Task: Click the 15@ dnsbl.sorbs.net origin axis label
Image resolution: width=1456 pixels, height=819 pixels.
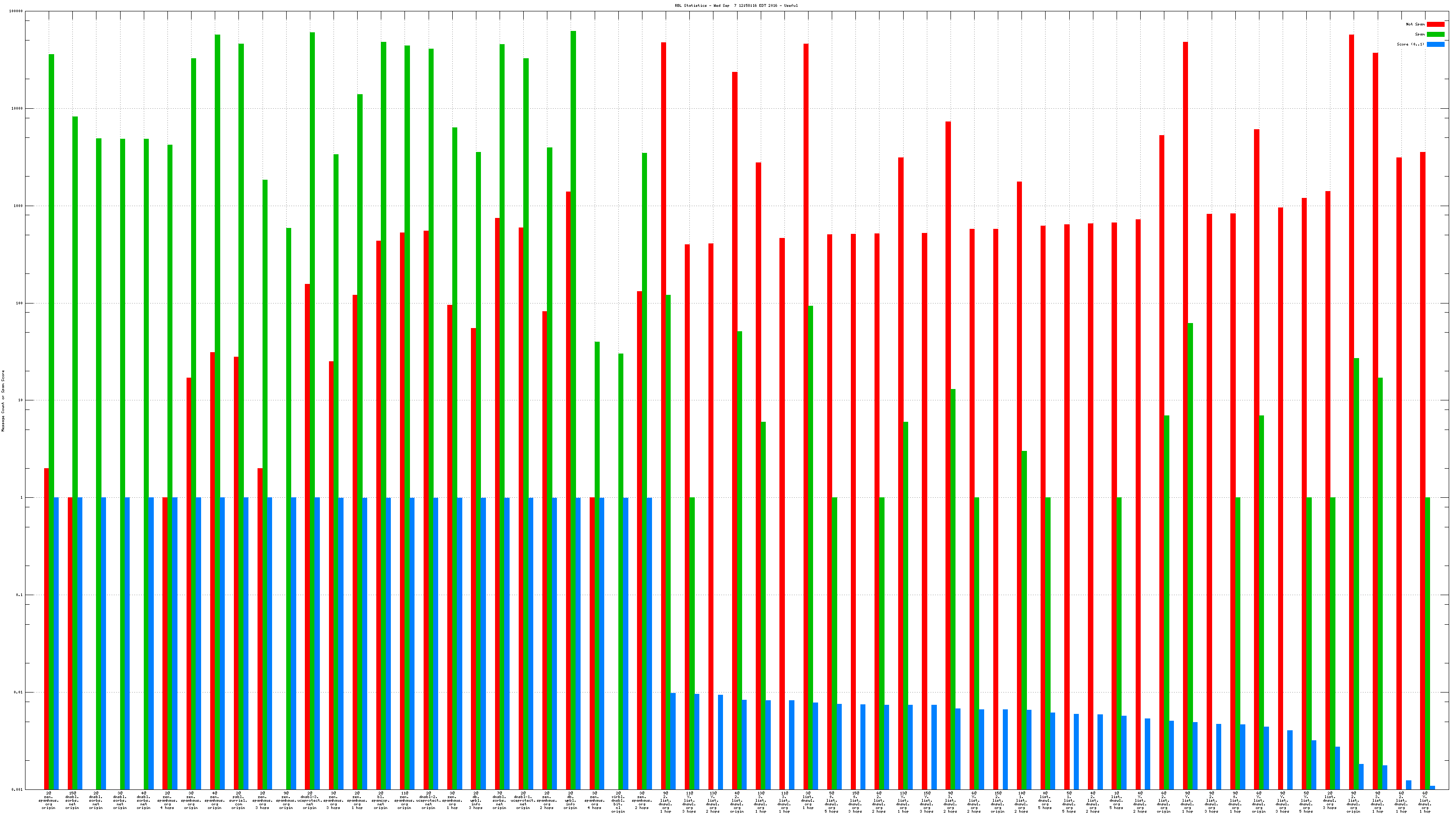Action: [72, 800]
